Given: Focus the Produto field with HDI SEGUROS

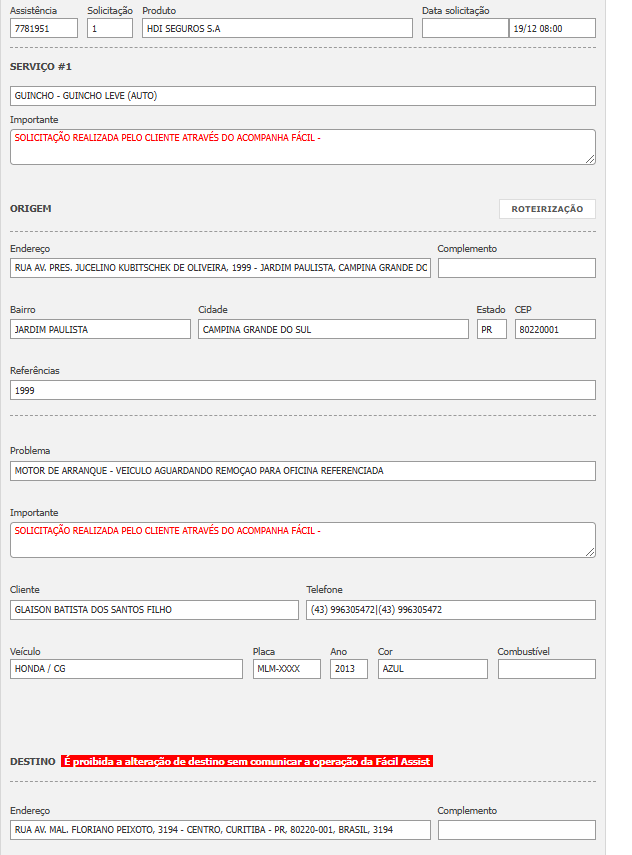Looking at the screenshot, I should click(x=277, y=29).
